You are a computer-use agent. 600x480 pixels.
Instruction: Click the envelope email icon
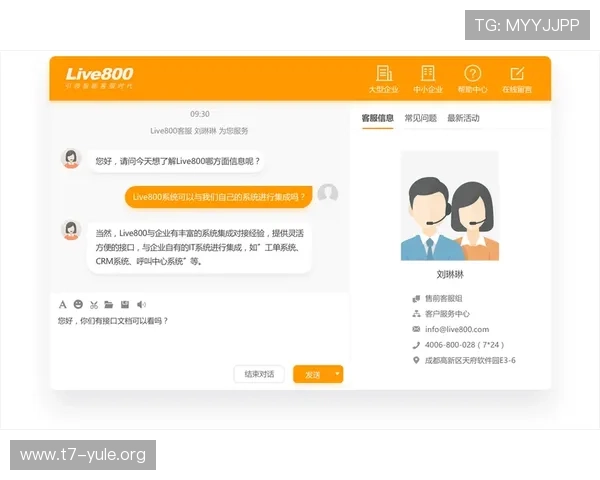point(416,329)
